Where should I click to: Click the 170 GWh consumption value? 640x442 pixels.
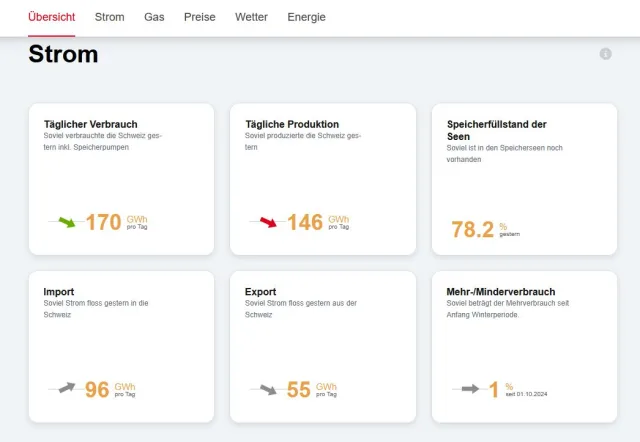(x=103, y=222)
